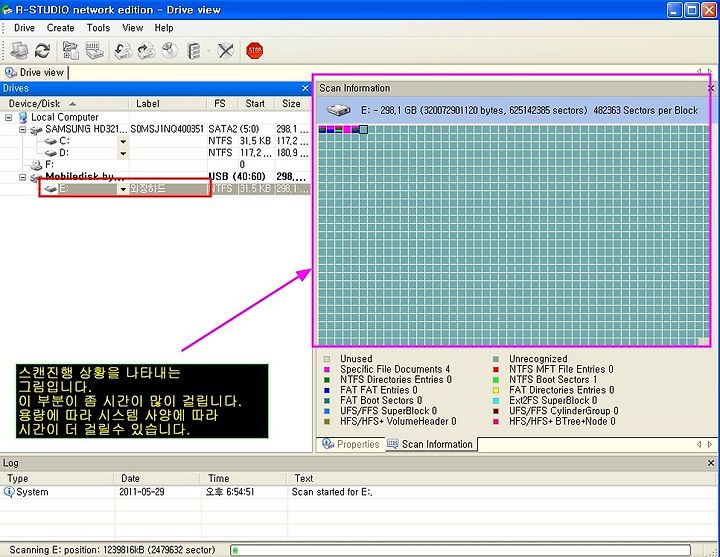720x557 pixels.
Task: Click the hard drive icon in Scan Information header
Action: pyautogui.click(x=339, y=110)
